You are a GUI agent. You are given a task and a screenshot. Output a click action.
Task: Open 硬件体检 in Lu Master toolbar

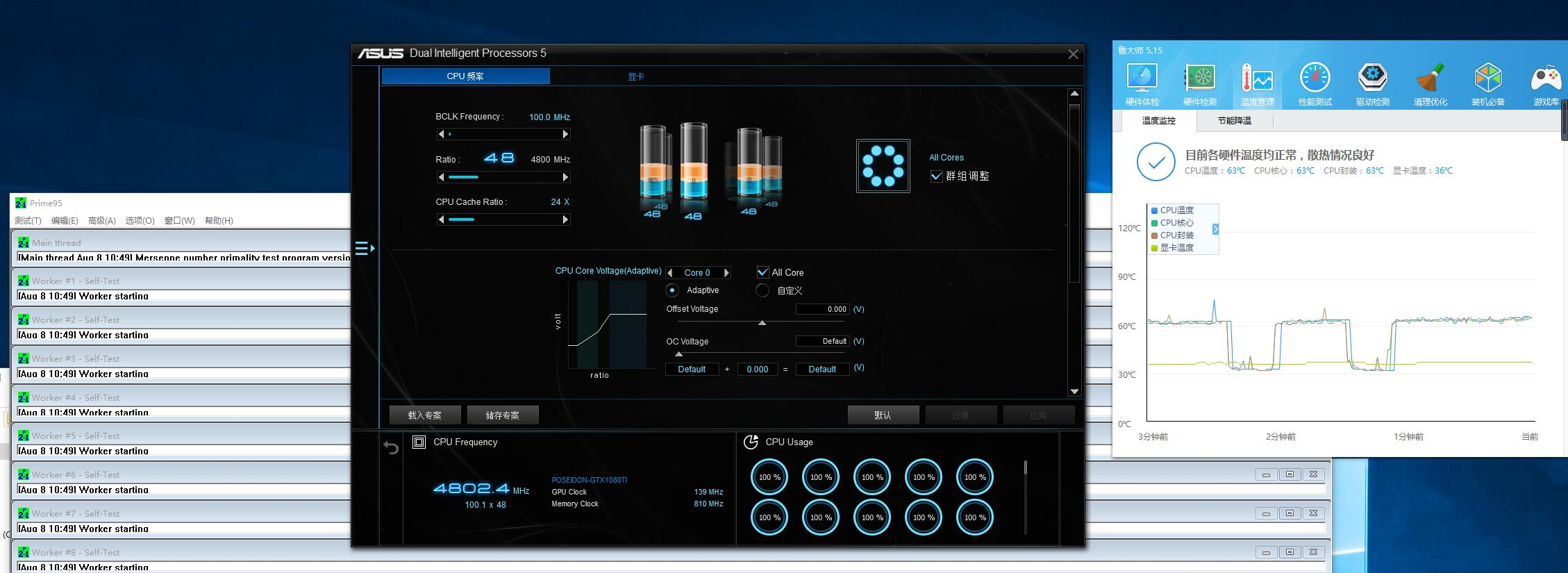(1142, 85)
